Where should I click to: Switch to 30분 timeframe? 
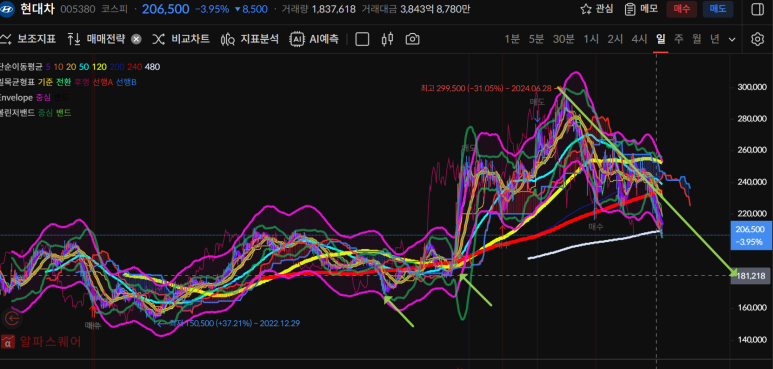[563, 39]
